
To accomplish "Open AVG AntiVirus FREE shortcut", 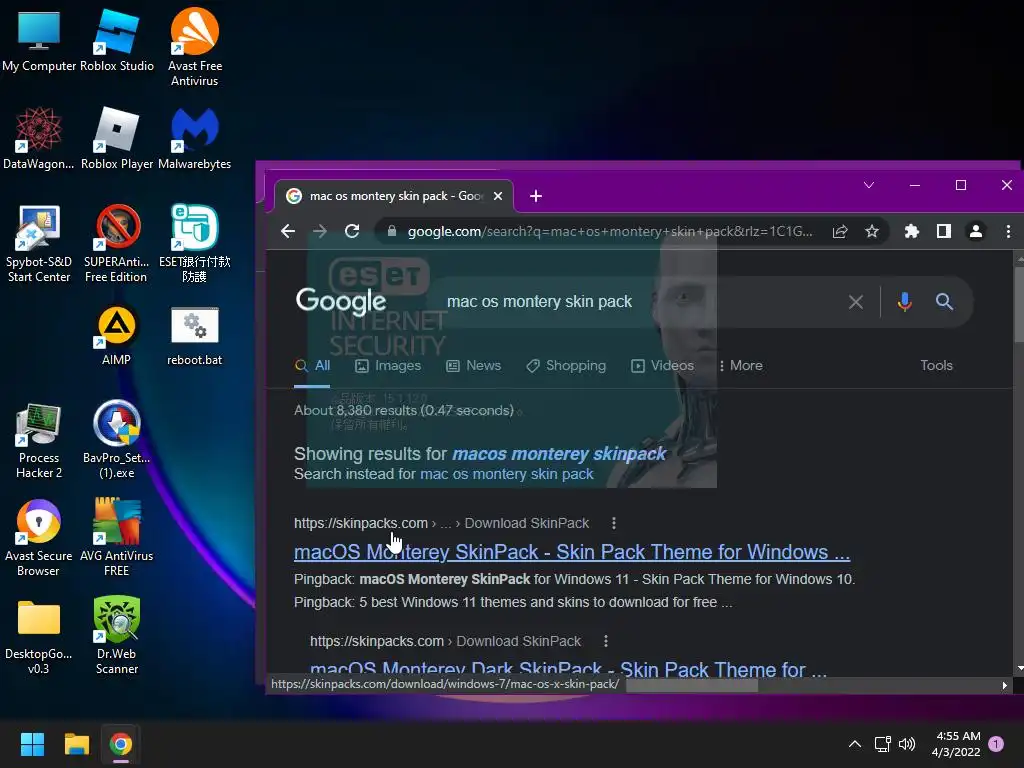I will [117, 537].
